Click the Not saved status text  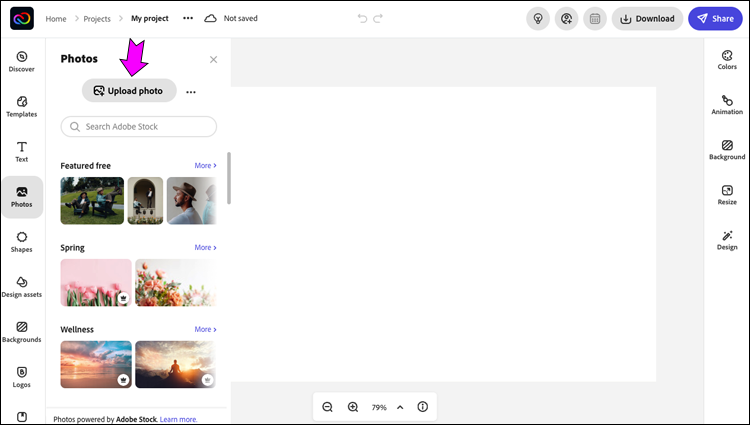(x=241, y=18)
